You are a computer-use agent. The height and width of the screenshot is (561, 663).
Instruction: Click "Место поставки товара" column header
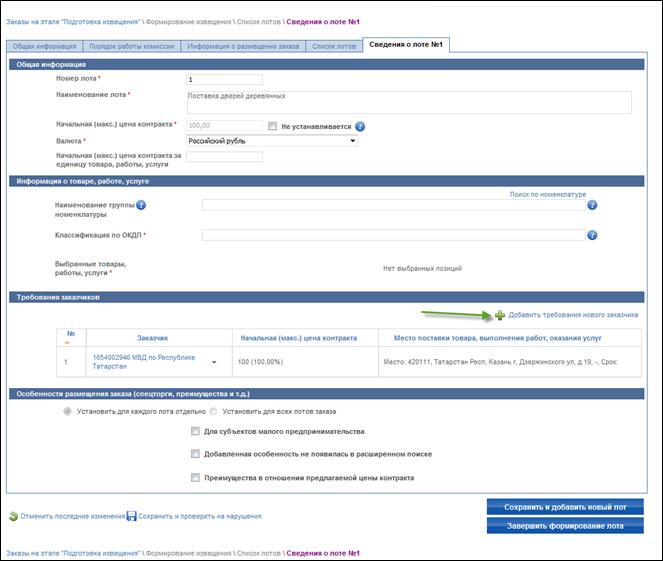point(497,338)
